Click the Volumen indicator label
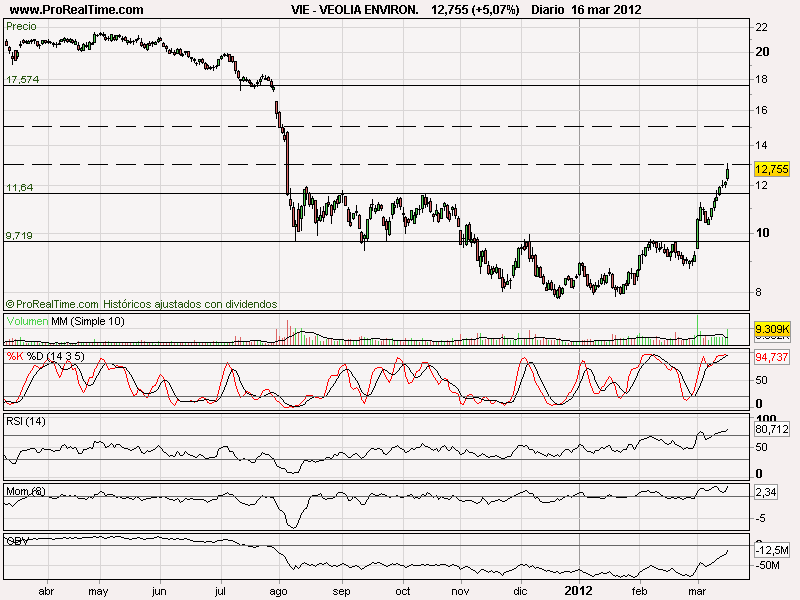 [27, 321]
